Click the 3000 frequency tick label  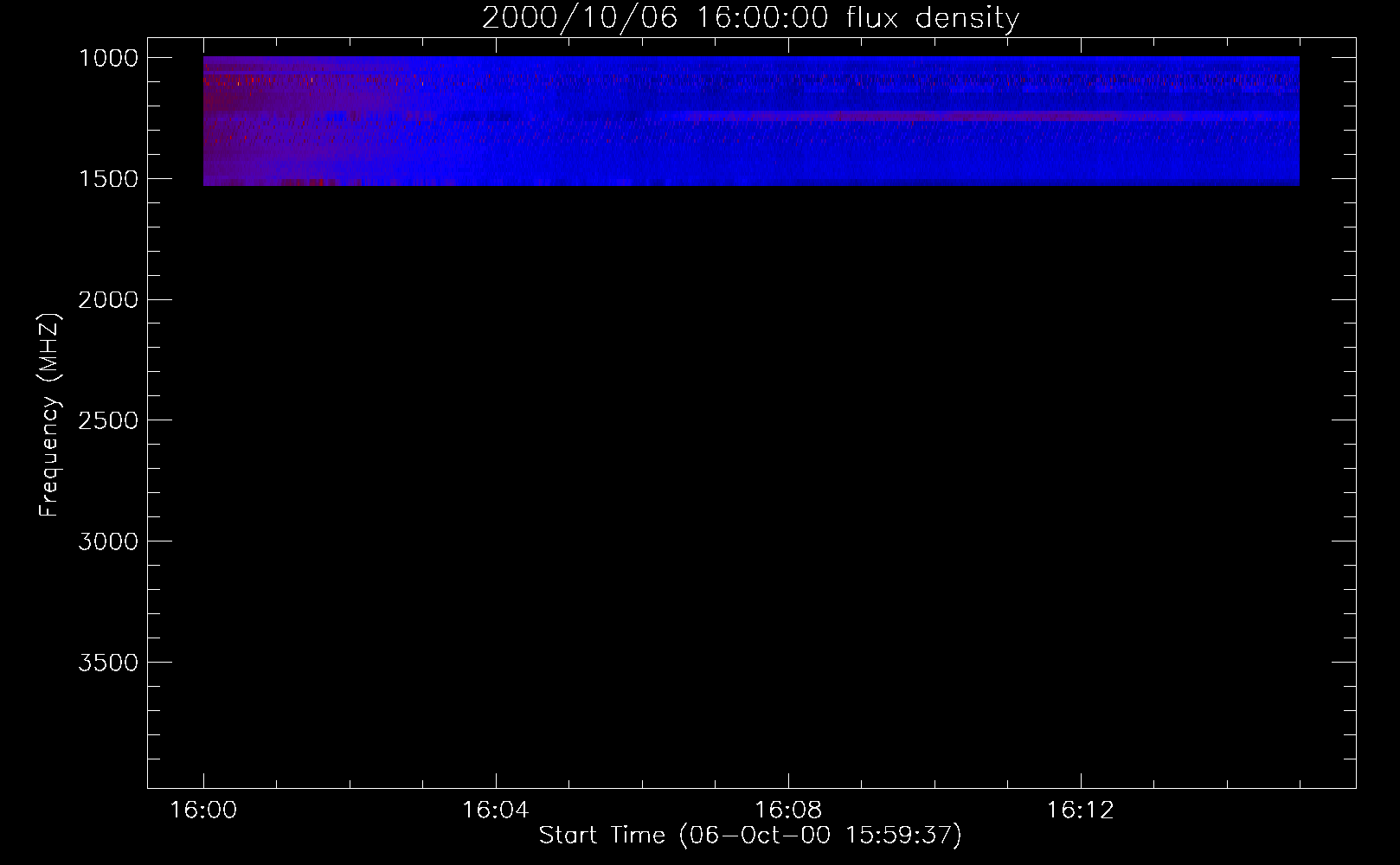pos(108,541)
